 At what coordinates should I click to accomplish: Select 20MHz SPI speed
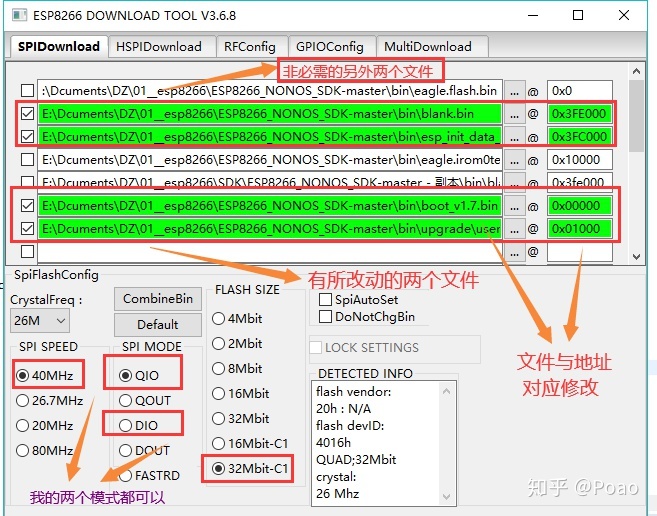click(x=44, y=425)
